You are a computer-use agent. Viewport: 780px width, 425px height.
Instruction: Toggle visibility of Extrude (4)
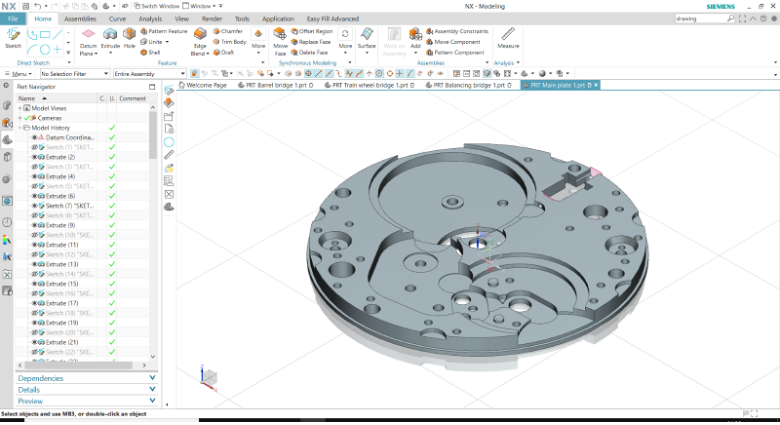[35, 176]
